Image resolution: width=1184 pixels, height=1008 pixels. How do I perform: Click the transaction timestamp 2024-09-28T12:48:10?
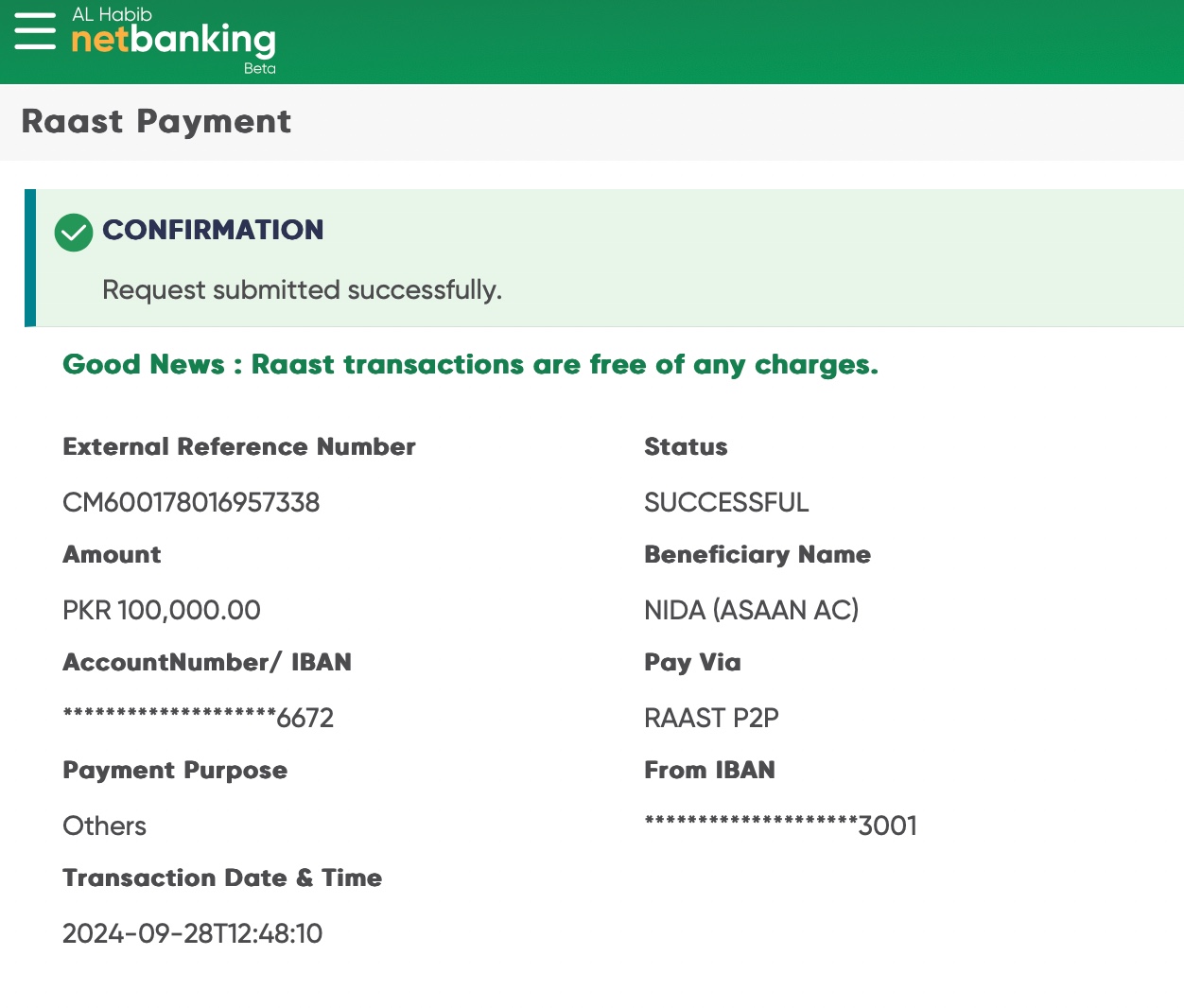(193, 933)
